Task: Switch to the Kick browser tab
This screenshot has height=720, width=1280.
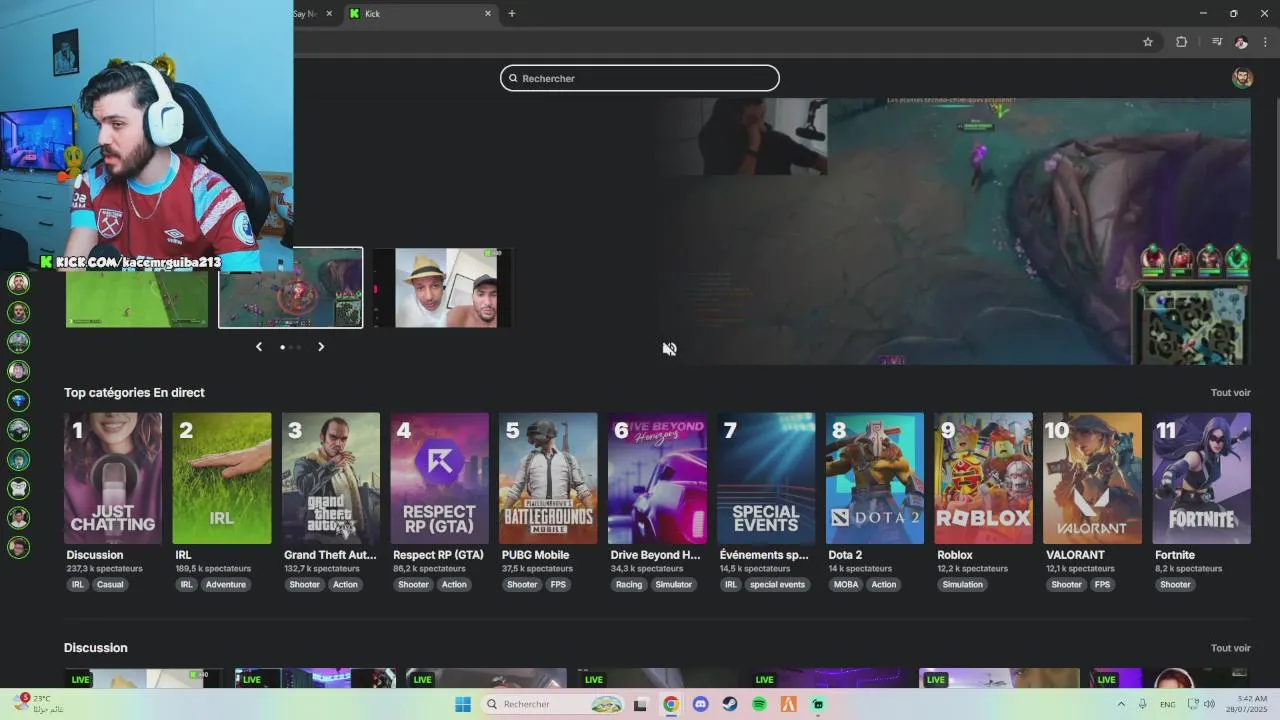Action: [x=420, y=14]
